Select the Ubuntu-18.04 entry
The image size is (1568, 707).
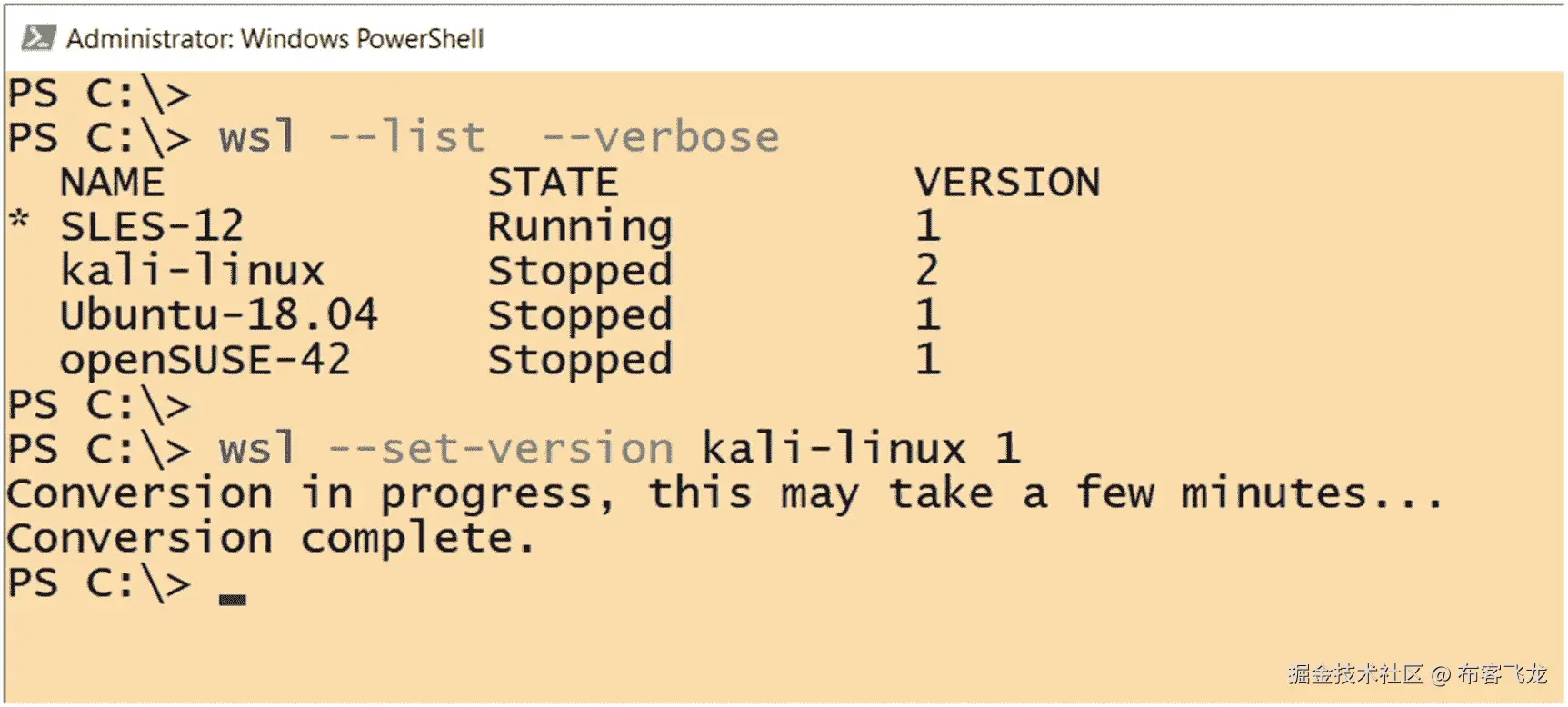tap(218, 315)
